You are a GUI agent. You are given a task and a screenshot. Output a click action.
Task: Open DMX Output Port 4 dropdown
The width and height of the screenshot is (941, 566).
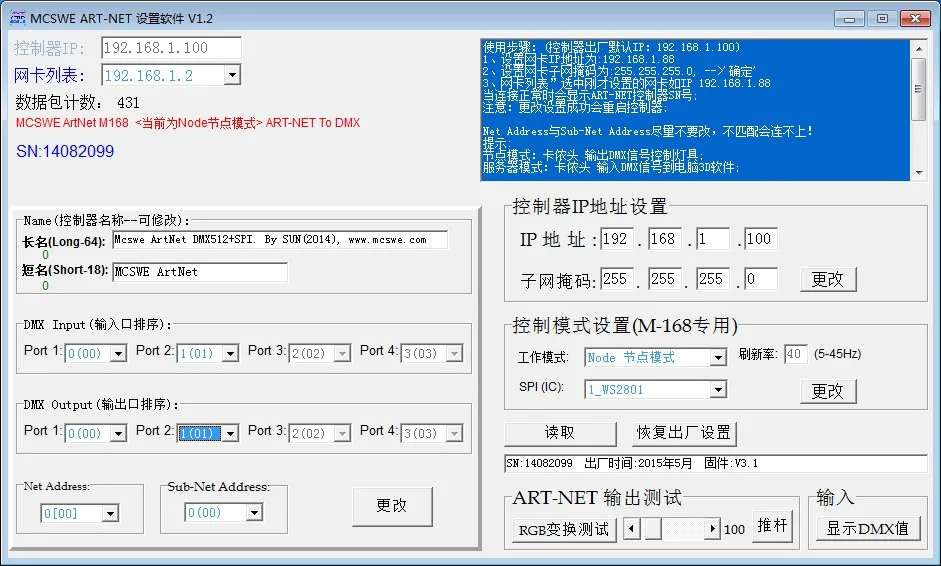click(454, 433)
